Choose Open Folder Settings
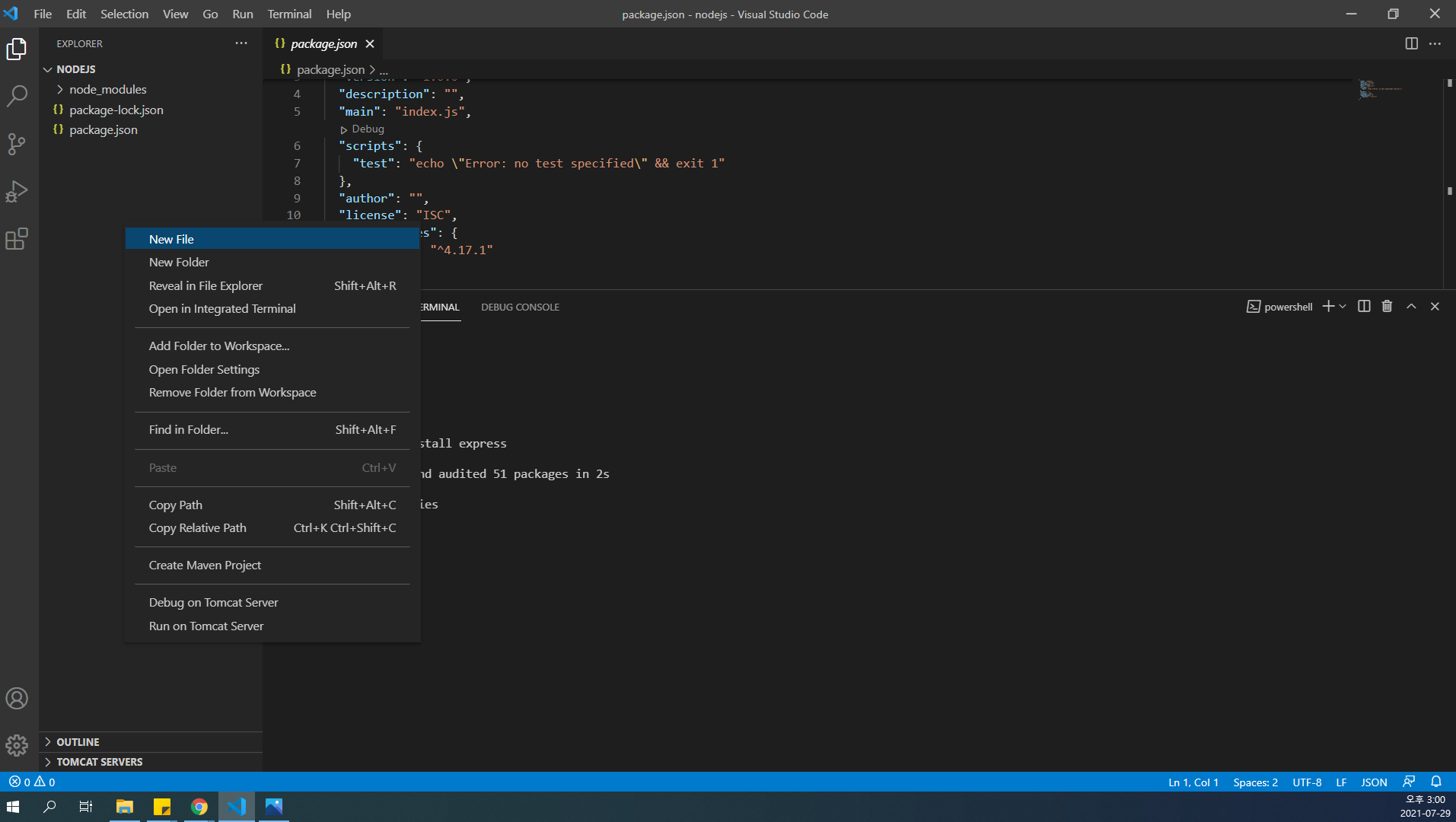Viewport: 1456px width, 822px height. 272,369
